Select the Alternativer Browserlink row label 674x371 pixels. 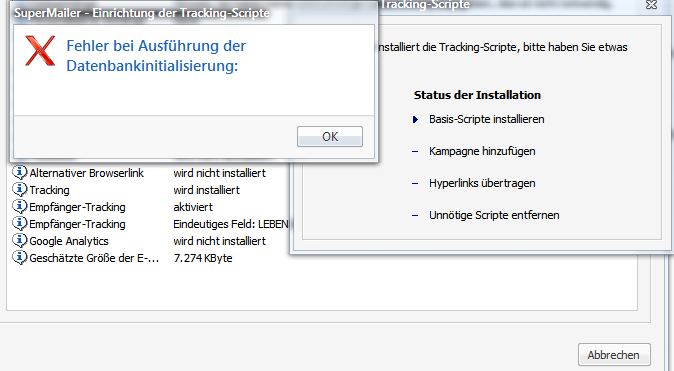point(86,173)
